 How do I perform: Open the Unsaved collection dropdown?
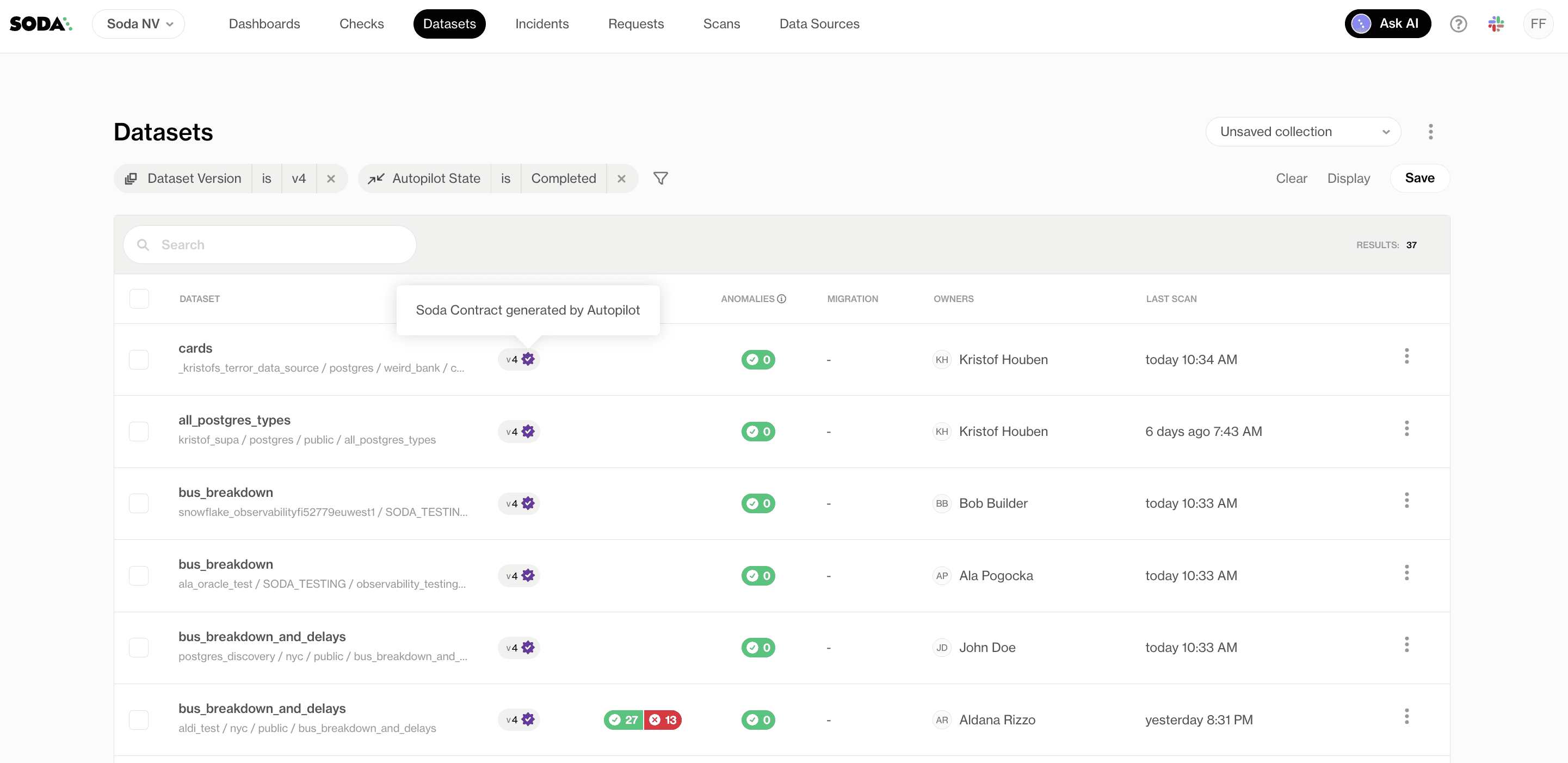pyautogui.click(x=1303, y=132)
